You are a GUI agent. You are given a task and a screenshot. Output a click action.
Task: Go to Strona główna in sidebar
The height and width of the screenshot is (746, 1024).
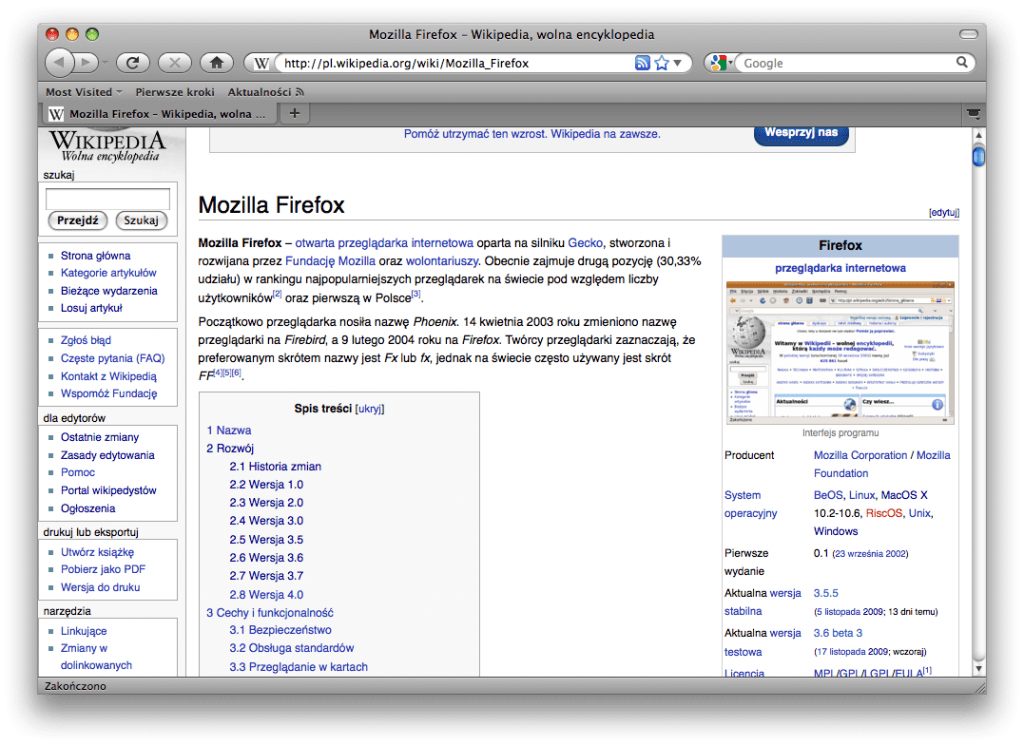coord(95,255)
